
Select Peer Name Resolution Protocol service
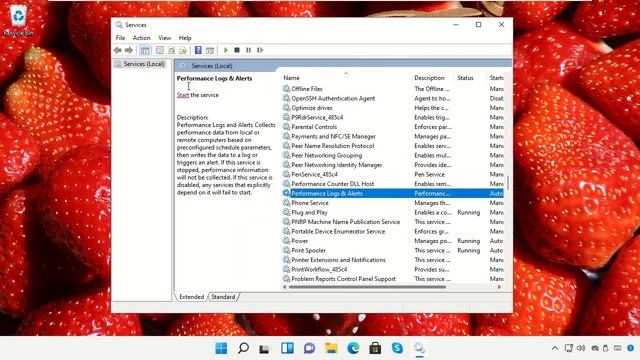[393, 146]
